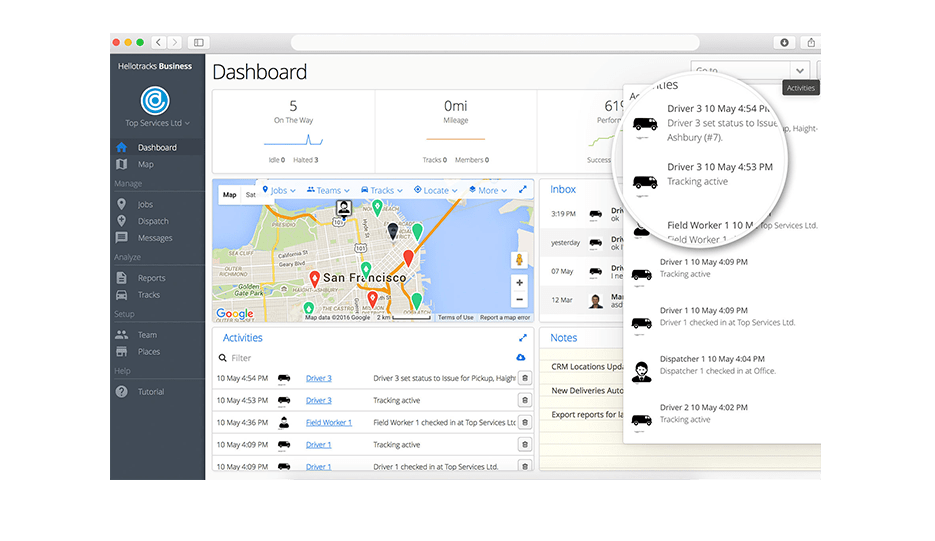Viewport: 935px width, 541px height.
Task: Open Driver 3 link in 4:53 PM row
Action: [x=318, y=400]
